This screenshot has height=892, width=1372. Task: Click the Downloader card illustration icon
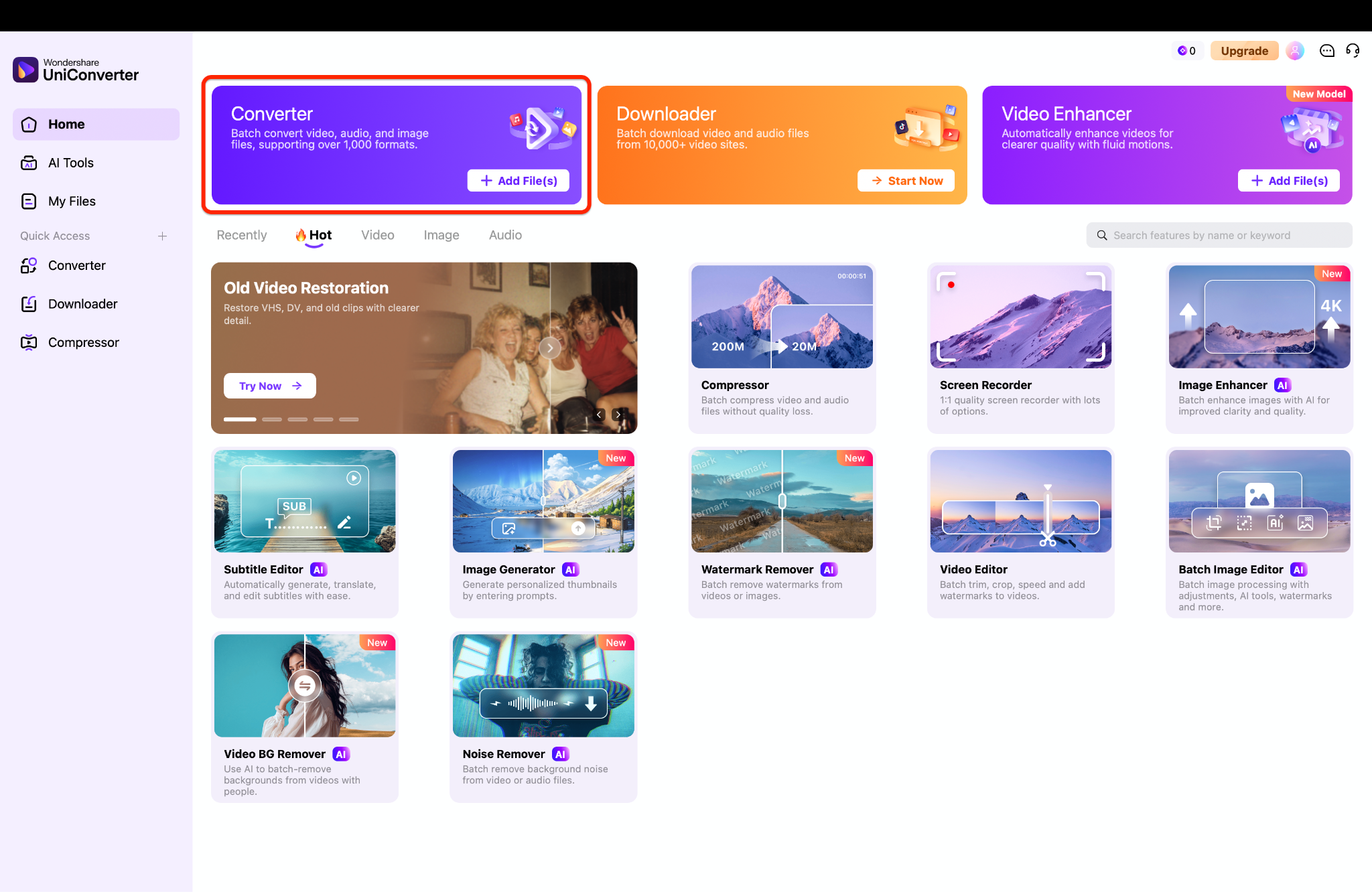pos(927,127)
